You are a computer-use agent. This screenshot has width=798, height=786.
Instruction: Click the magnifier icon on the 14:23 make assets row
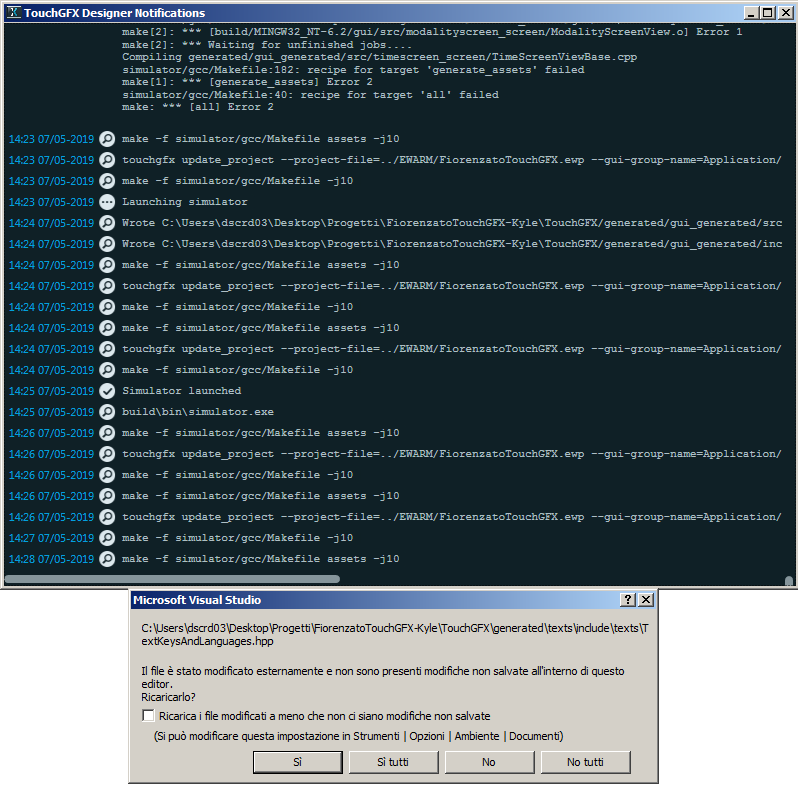pyautogui.click(x=107, y=139)
